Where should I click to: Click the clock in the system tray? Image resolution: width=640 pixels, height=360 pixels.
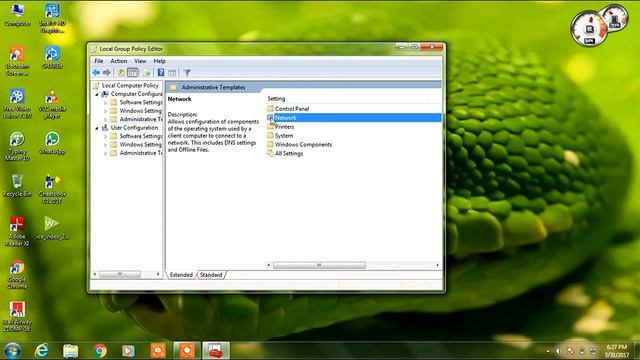pyautogui.click(x=617, y=351)
